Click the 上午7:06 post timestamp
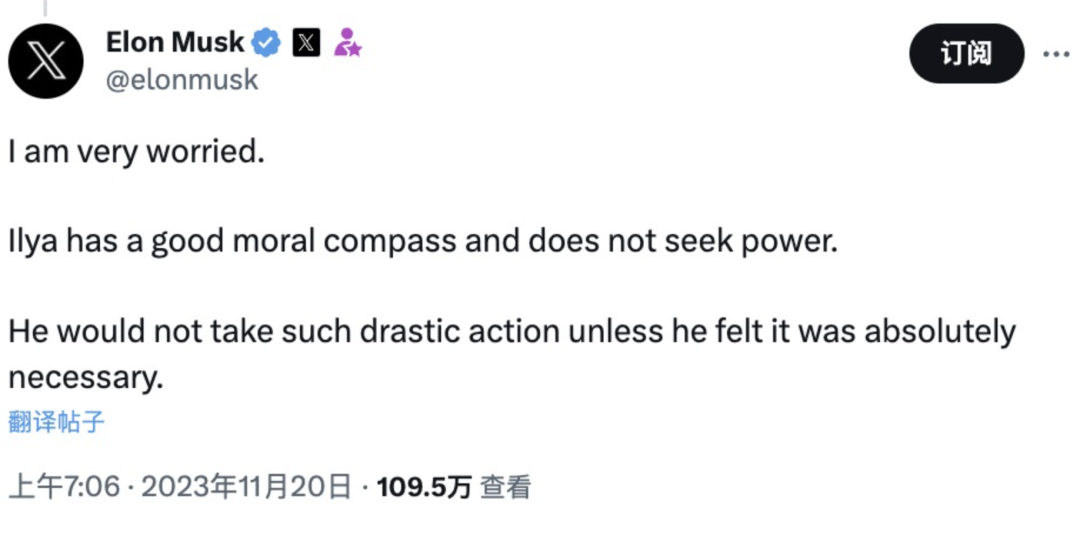Viewport: 1080px width, 535px height. (64, 487)
